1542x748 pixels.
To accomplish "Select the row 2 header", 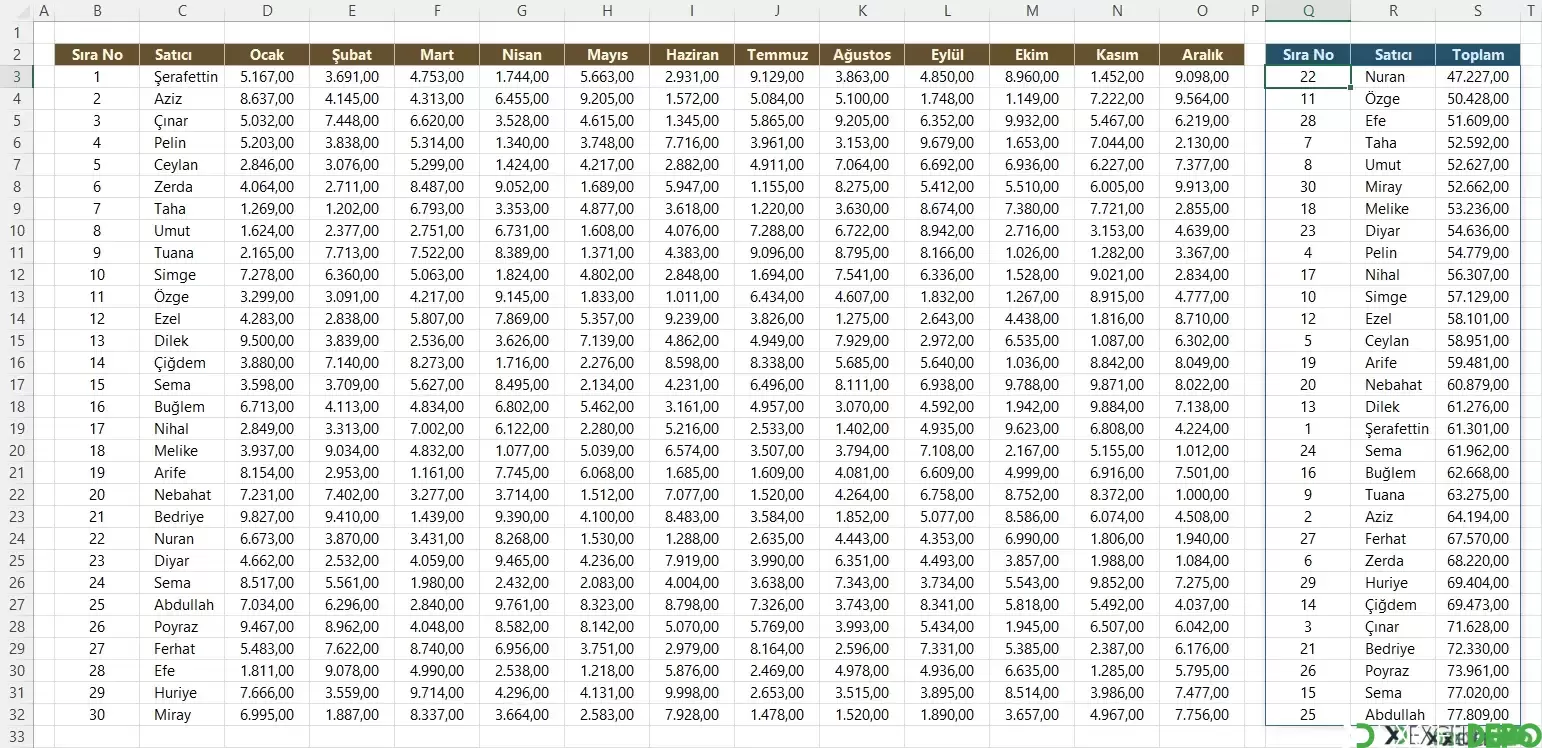I will [16, 55].
